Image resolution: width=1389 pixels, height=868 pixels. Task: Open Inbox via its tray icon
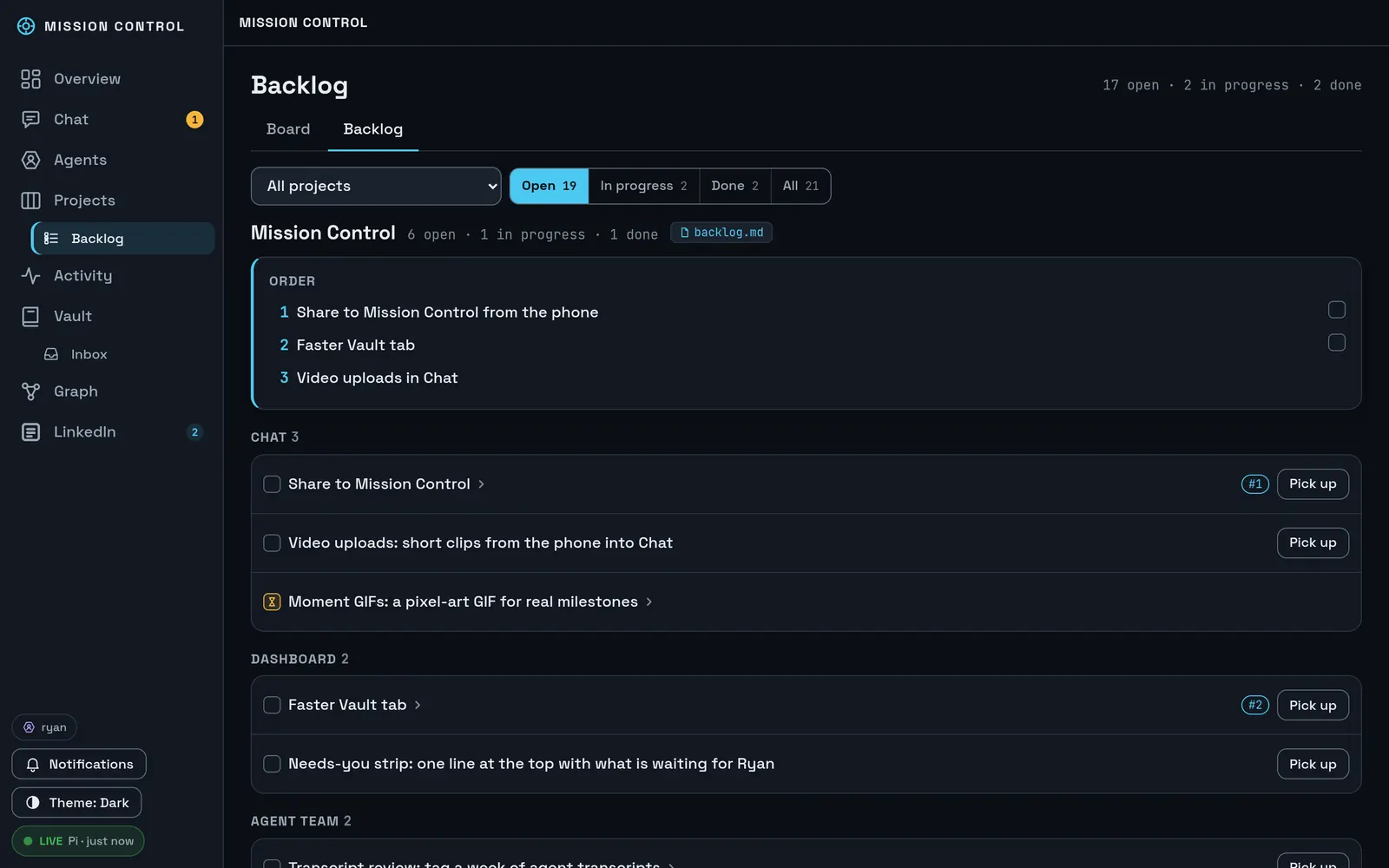point(51,354)
